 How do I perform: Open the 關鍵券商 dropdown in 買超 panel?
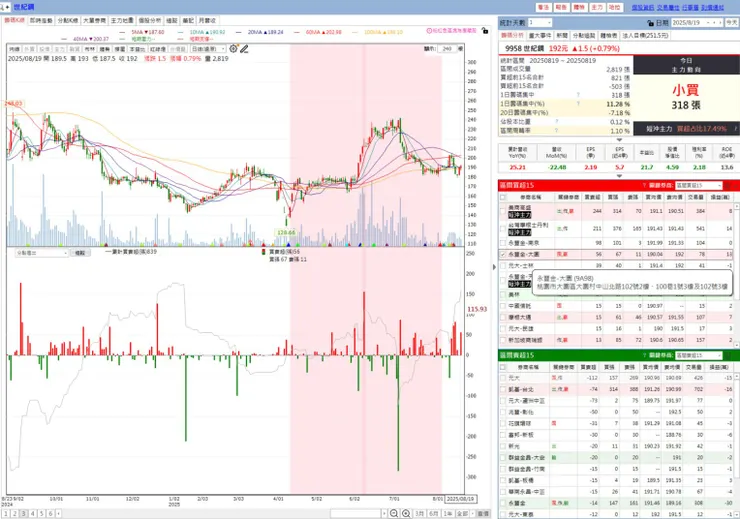point(698,185)
